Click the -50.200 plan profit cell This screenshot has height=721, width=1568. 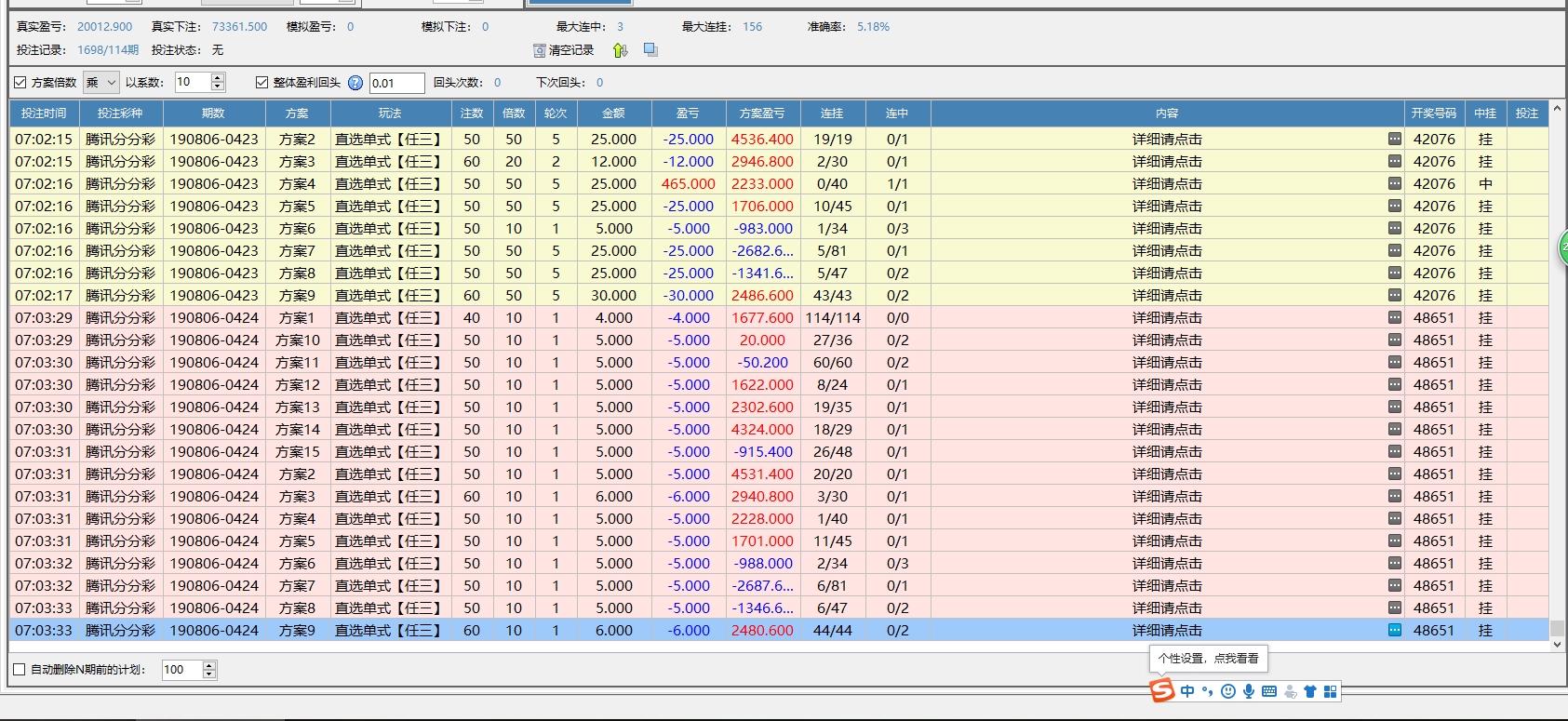coord(762,362)
